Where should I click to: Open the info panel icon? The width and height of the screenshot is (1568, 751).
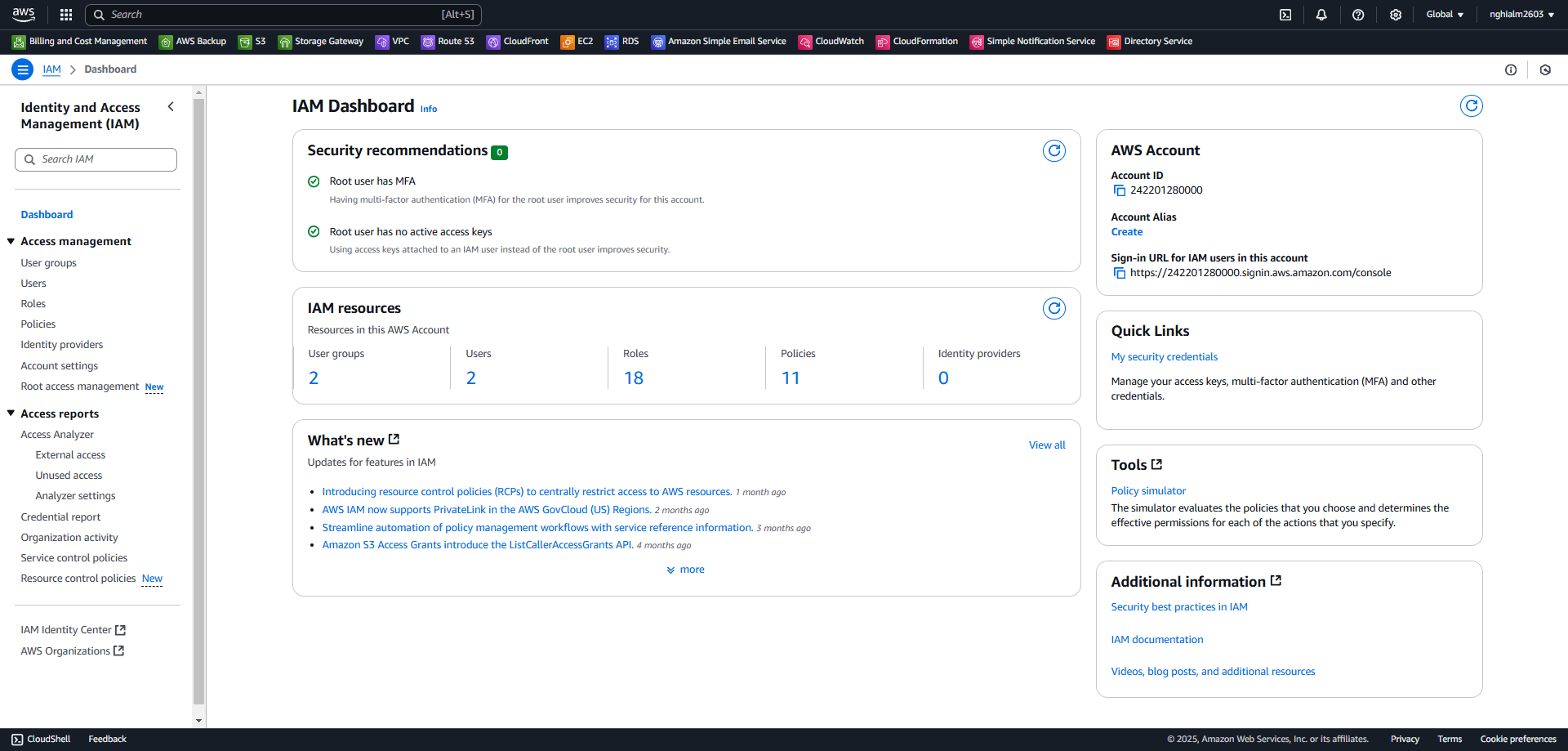1511,69
